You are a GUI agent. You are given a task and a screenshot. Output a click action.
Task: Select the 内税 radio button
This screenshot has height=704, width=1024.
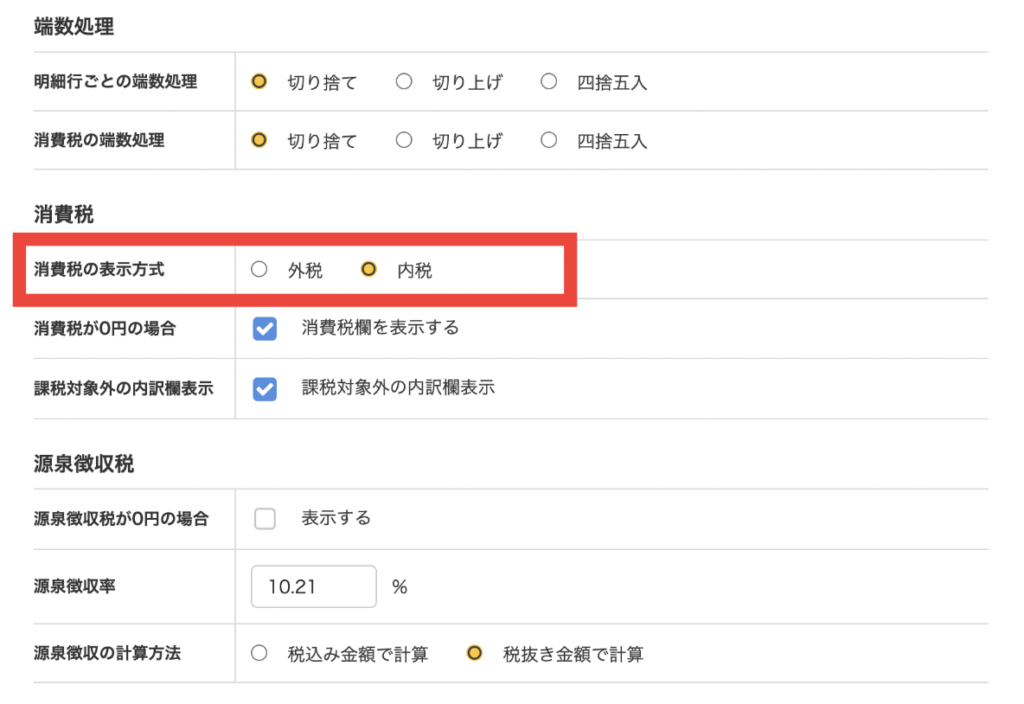(369, 269)
